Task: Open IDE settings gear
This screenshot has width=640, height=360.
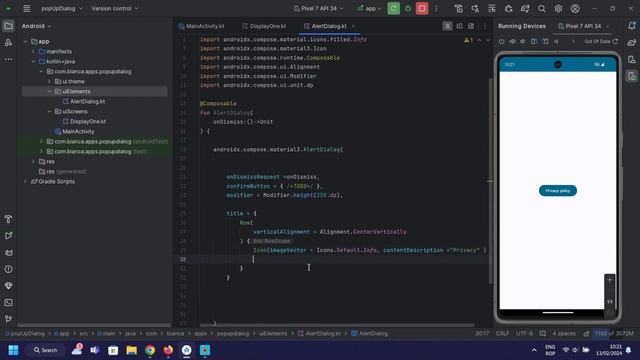Action: pos(558,8)
